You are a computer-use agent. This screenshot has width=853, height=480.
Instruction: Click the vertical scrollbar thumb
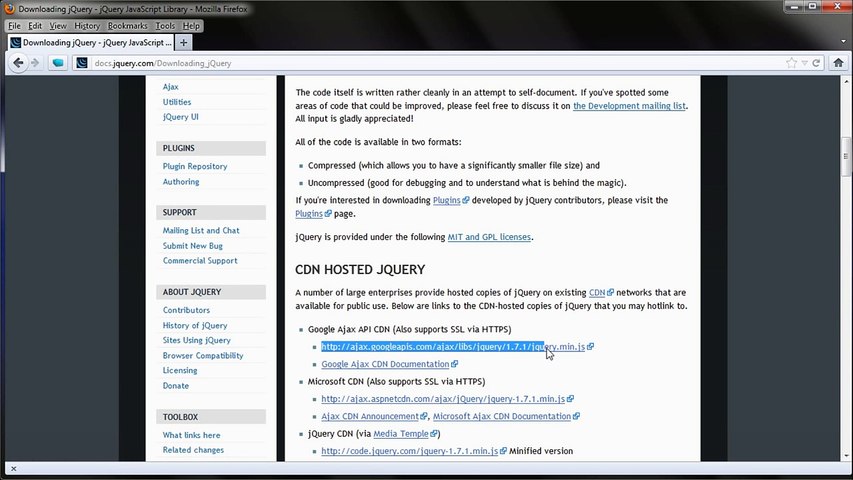[x=846, y=157]
